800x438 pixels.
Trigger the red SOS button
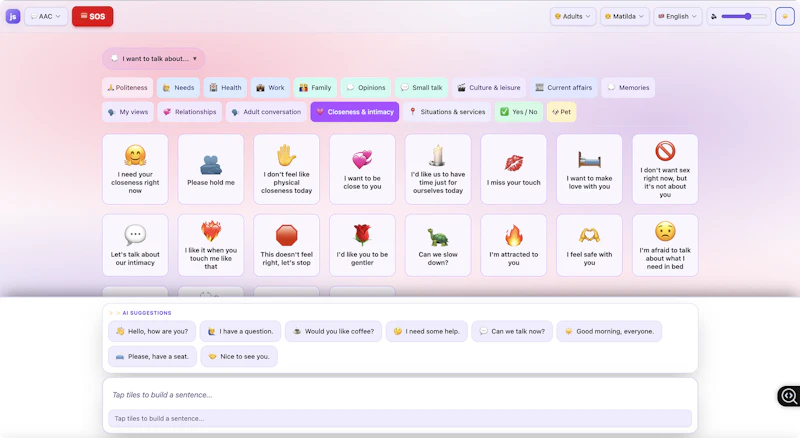click(x=92, y=16)
